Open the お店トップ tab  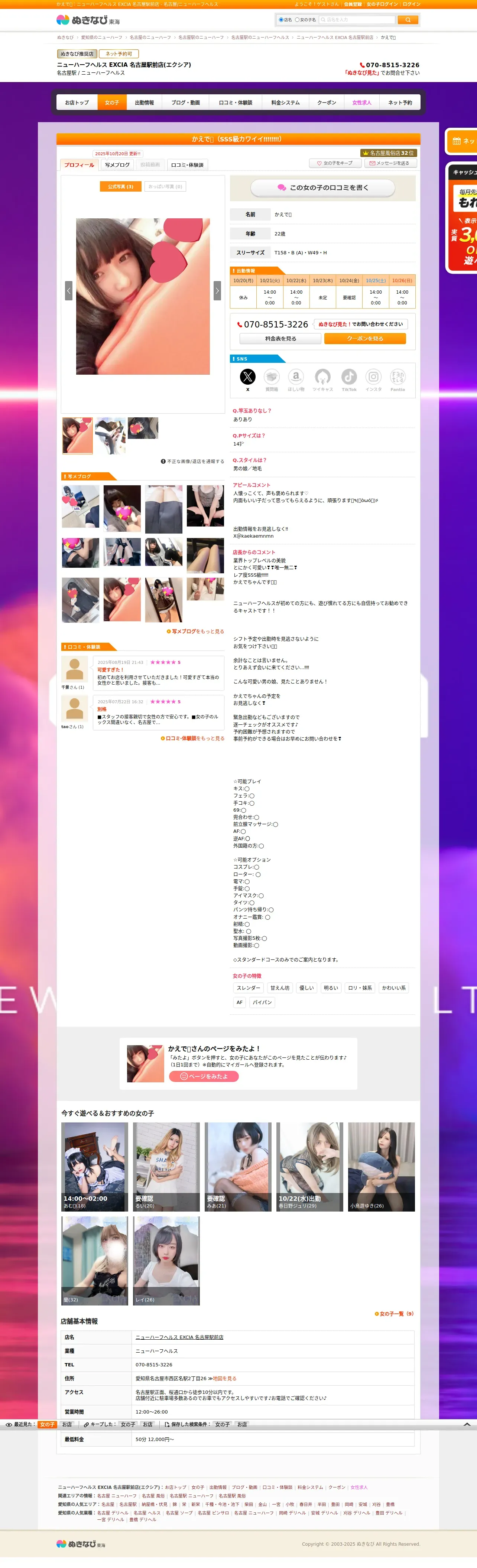(77, 103)
